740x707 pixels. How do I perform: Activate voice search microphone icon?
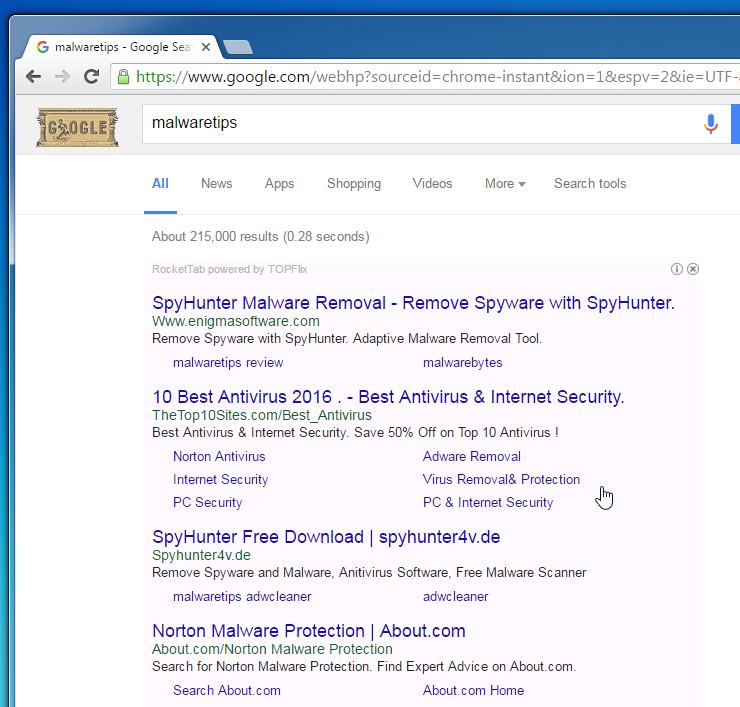coord(710,124)
